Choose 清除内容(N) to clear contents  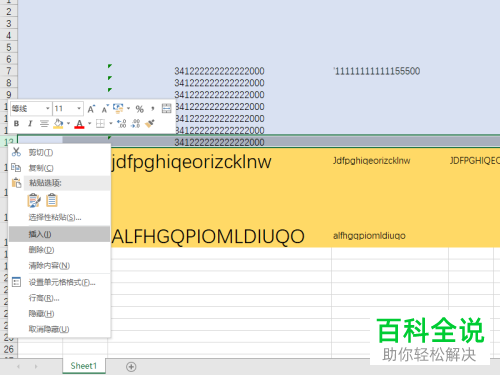[x=49, y=266]
